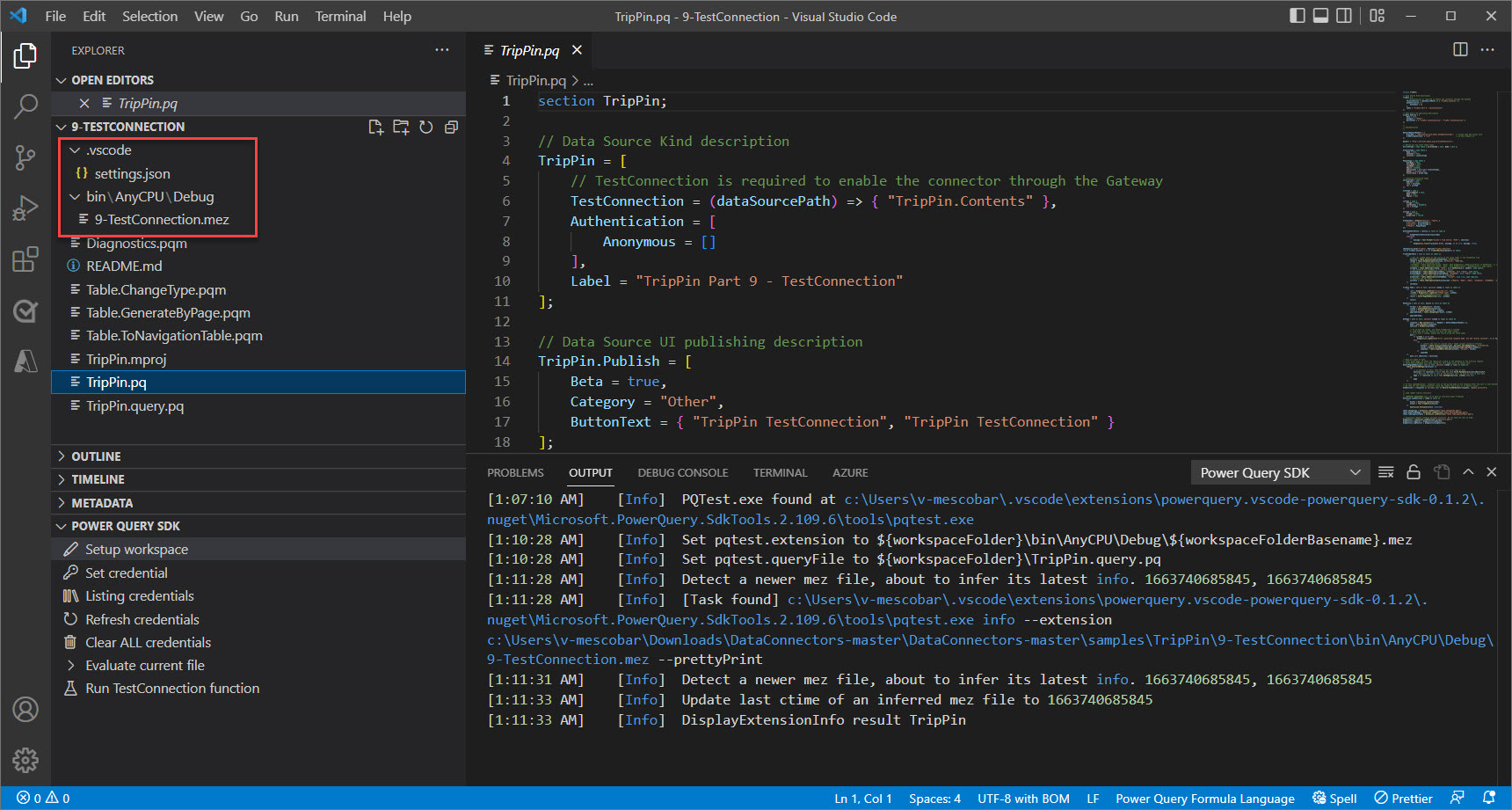Image resolution: width=1512 pixels, height=810 pixels.
Task: Run the Set credential command
Action: point(126,572)
